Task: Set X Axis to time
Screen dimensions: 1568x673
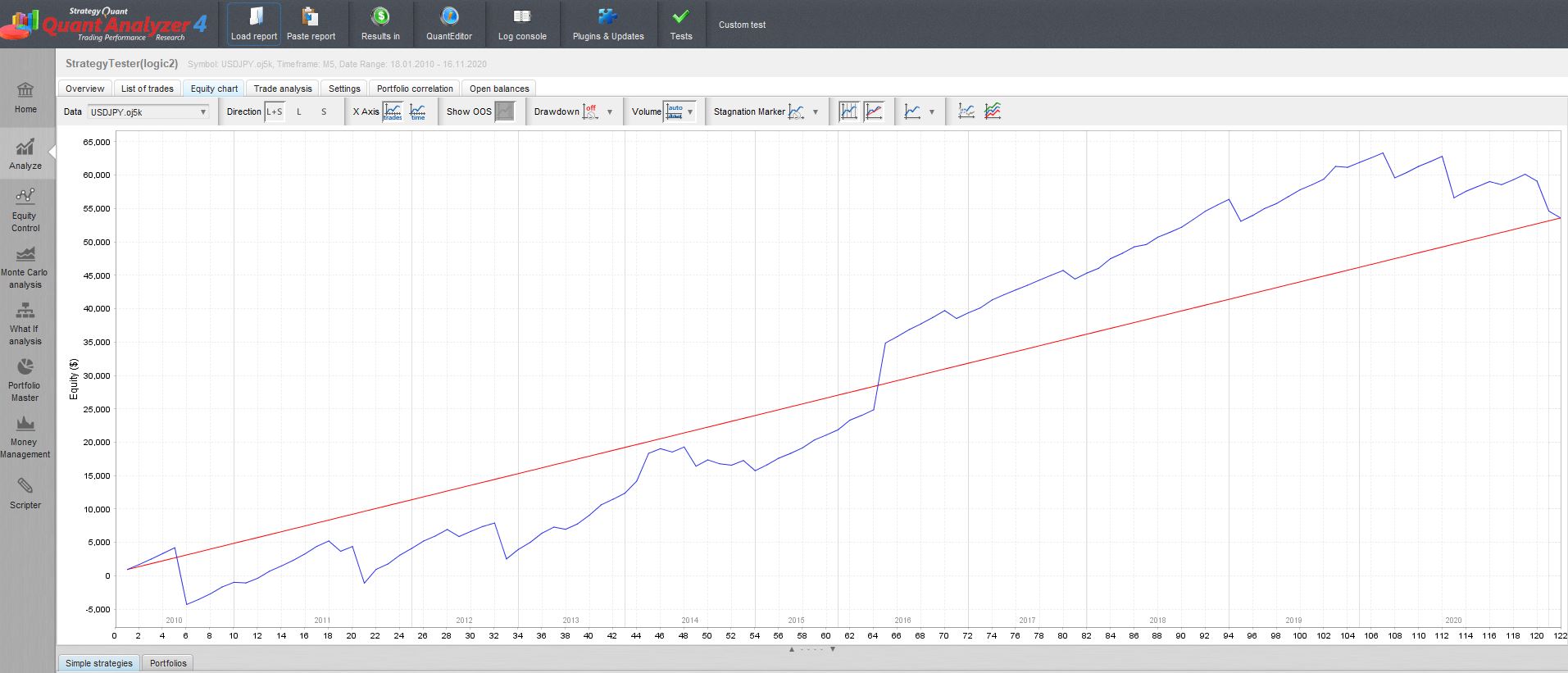Action: [418, 111]
